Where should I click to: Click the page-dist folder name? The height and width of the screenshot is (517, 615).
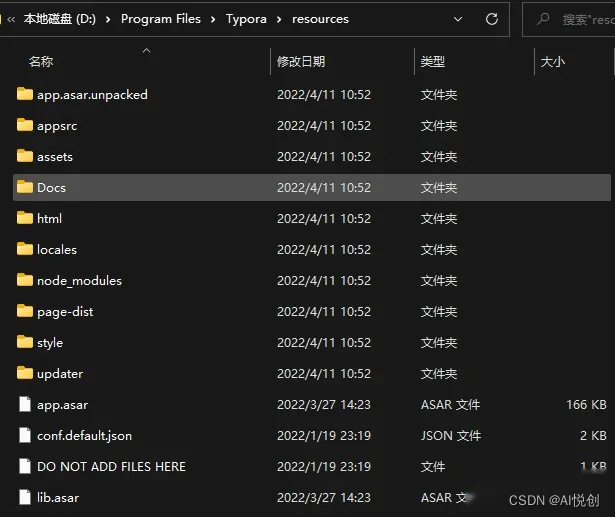pyautogui.click(x=65, y=312)
